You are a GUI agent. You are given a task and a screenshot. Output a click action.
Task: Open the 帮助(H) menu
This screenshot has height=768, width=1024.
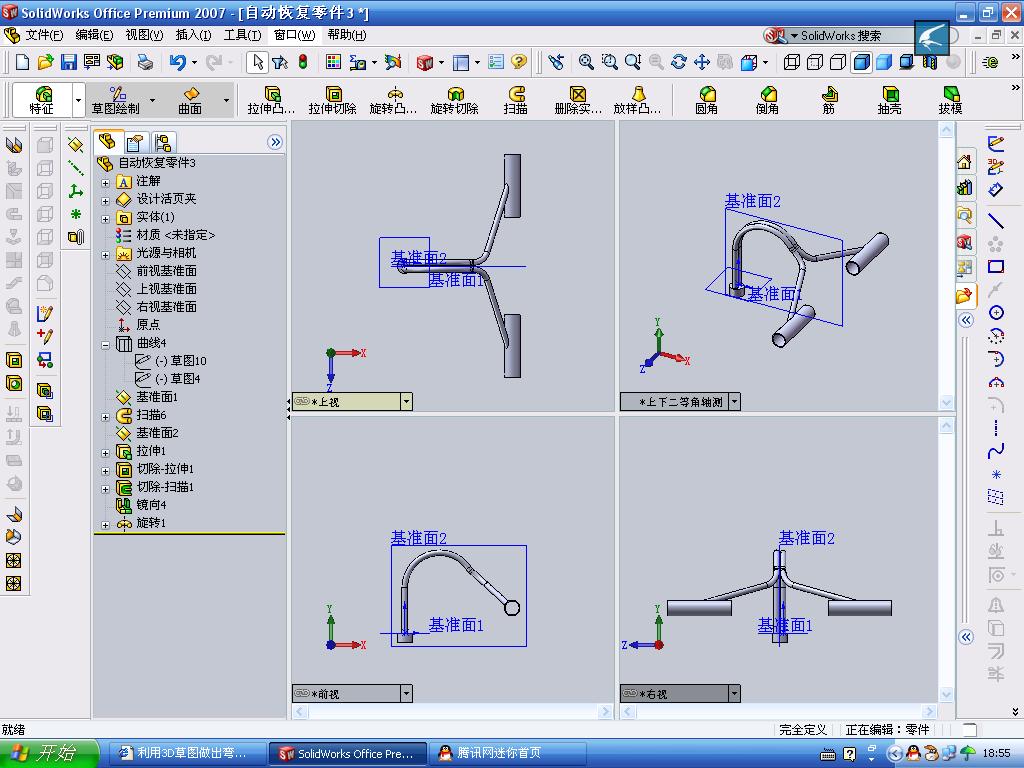pos(347,35)
